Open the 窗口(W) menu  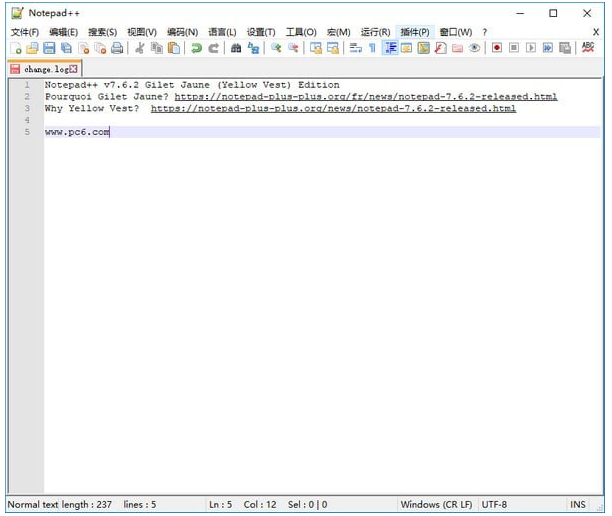click(x=456, y=32)
